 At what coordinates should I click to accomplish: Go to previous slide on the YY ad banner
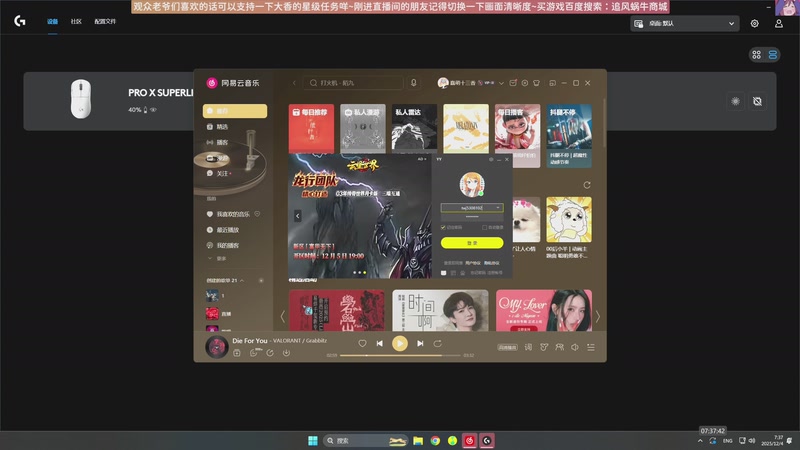click(297, 216)
